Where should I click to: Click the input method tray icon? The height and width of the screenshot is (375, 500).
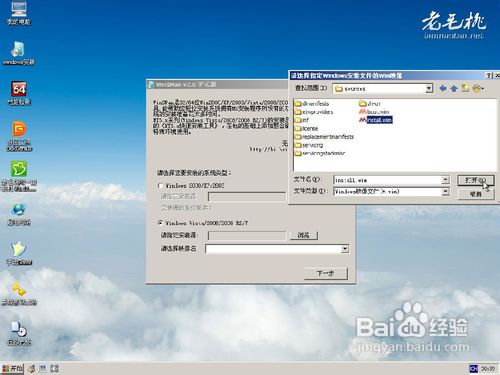[x=474, y=368]
